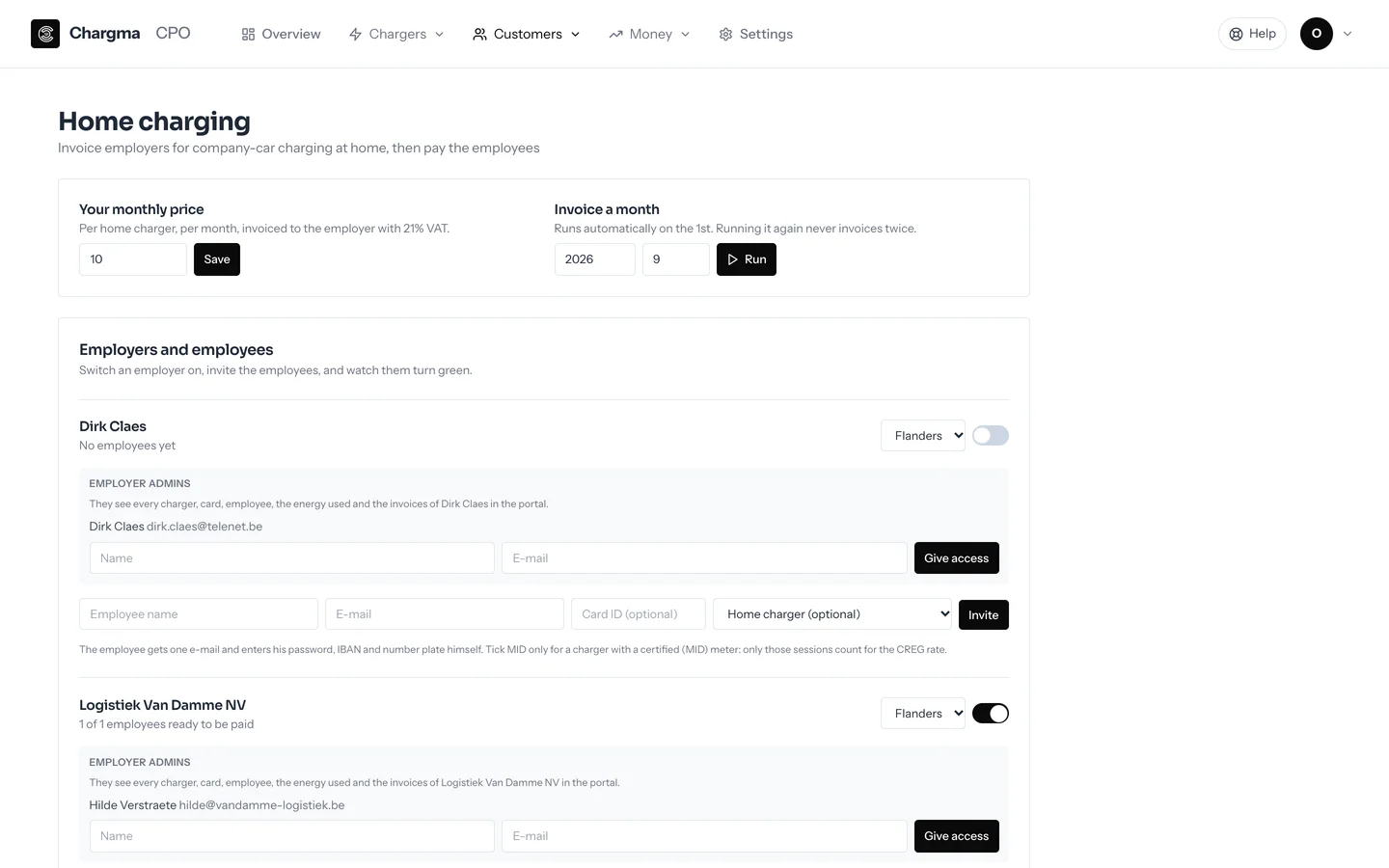Screen dimensions: 1389x868
Task: Save the monthly price
Action: click(217, 259)
